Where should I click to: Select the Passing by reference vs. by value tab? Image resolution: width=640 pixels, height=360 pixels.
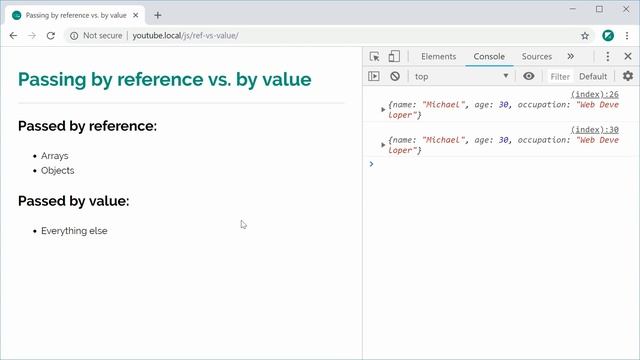(75, 15)
